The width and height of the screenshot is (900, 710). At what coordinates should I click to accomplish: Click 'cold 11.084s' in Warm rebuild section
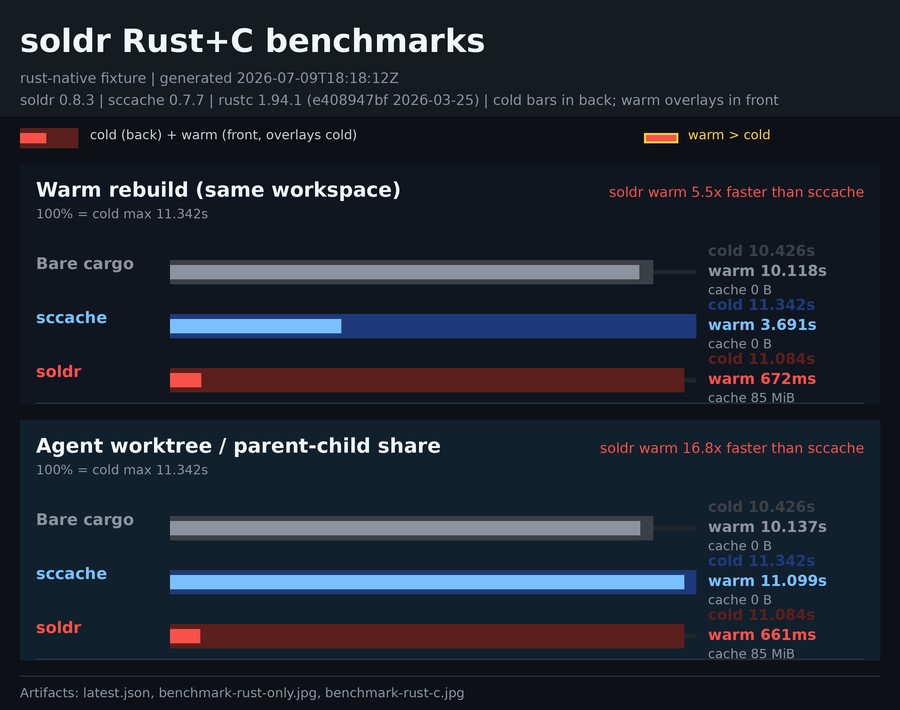coord(761,359)
